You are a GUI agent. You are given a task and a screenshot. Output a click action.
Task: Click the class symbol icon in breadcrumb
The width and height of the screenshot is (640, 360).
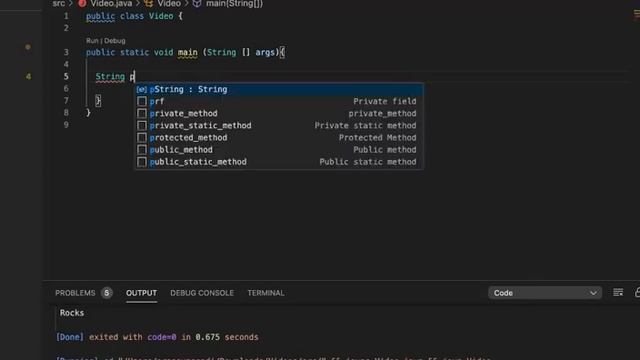click(149, 4)
